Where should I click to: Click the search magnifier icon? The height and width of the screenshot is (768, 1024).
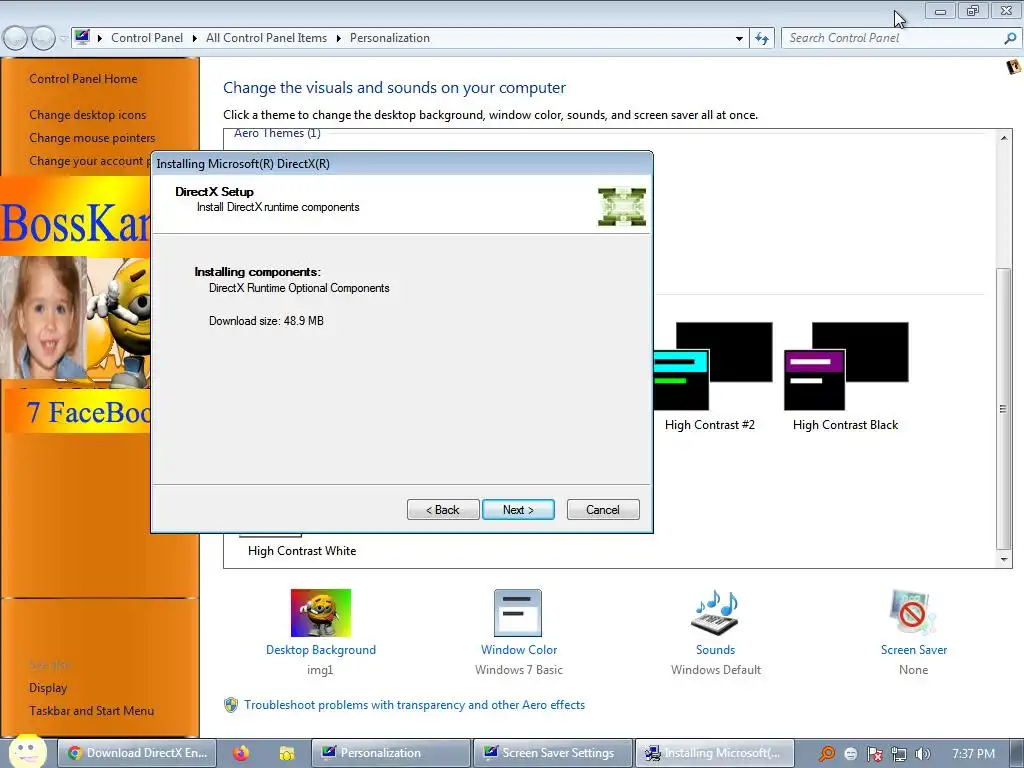(1010, 38)
